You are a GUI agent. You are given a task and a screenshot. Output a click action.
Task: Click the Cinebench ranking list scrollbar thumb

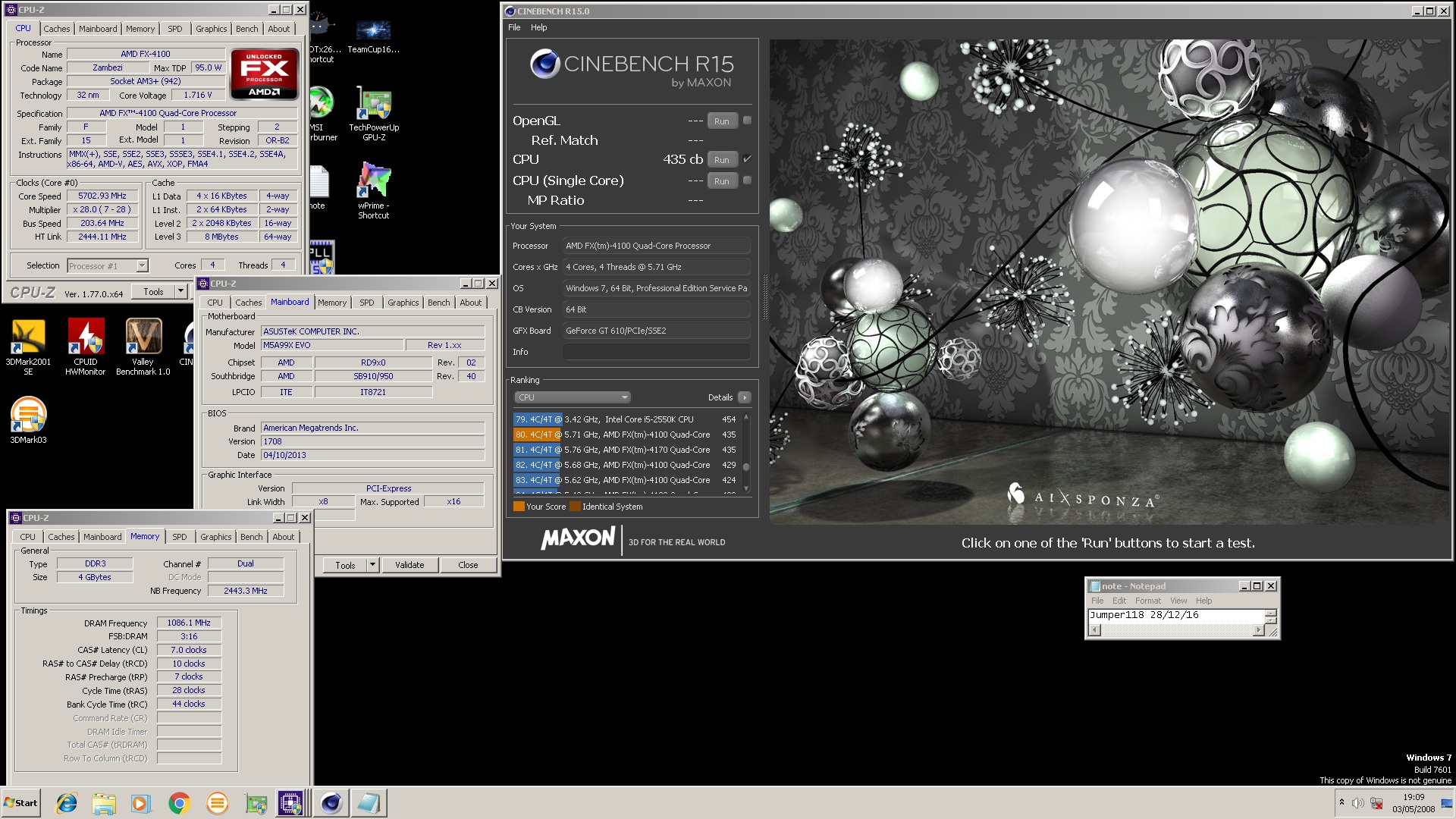(746, 467)
